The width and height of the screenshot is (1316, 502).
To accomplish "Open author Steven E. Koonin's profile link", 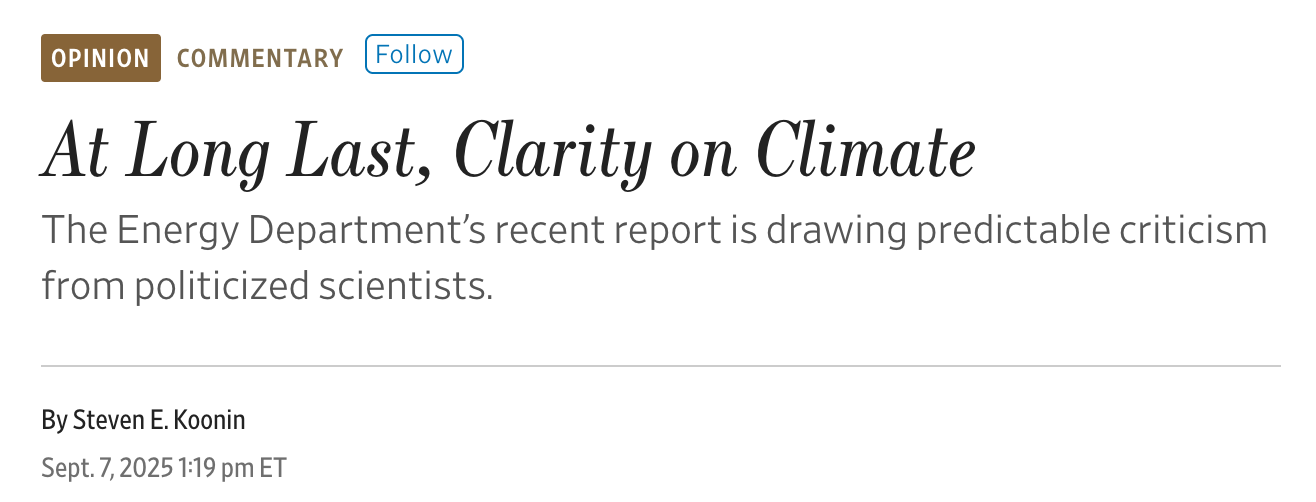I will tap(159, 420).
